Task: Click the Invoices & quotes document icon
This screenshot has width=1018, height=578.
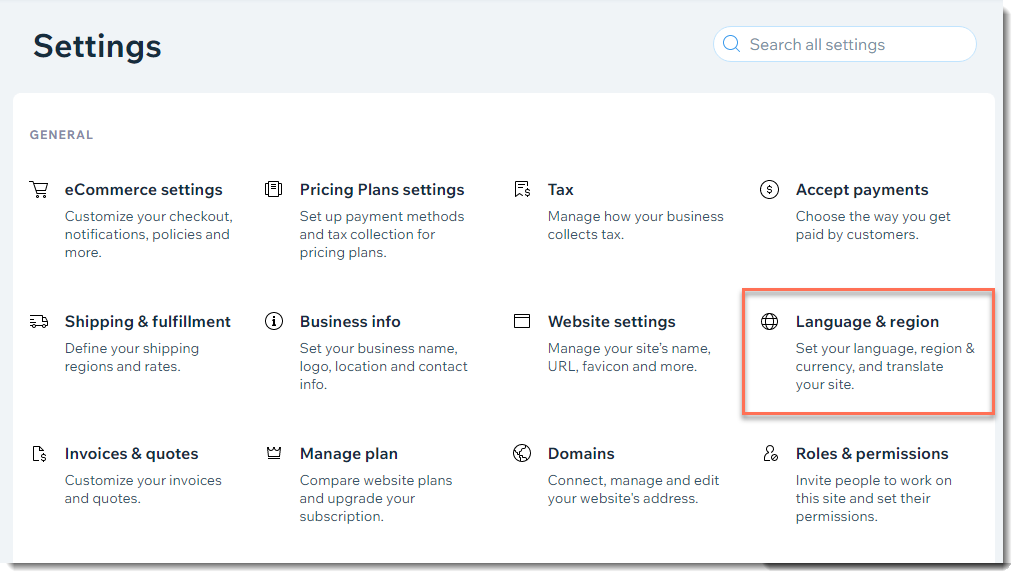Action: (x=39, y=453)
